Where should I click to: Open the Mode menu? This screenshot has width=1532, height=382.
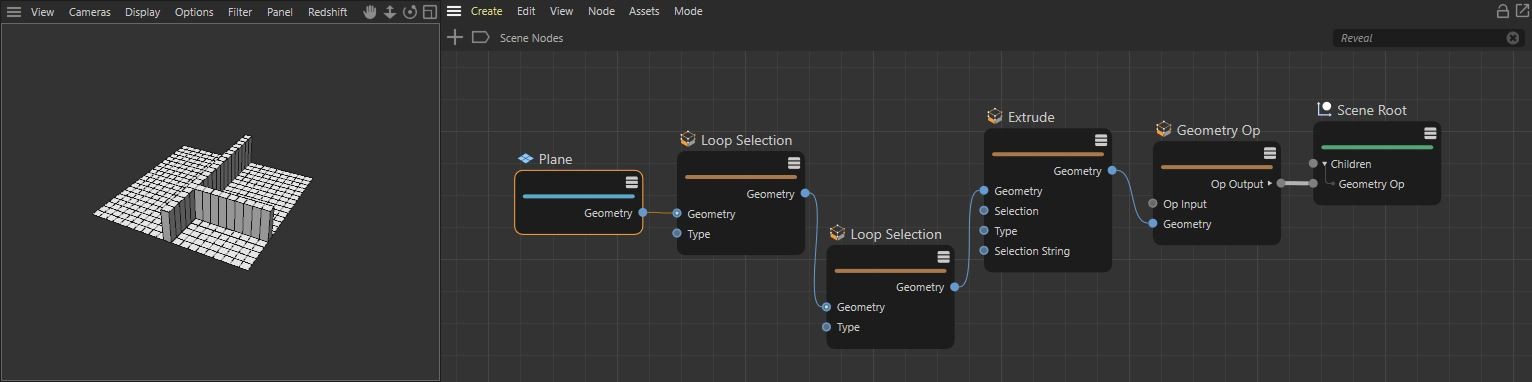688,11
